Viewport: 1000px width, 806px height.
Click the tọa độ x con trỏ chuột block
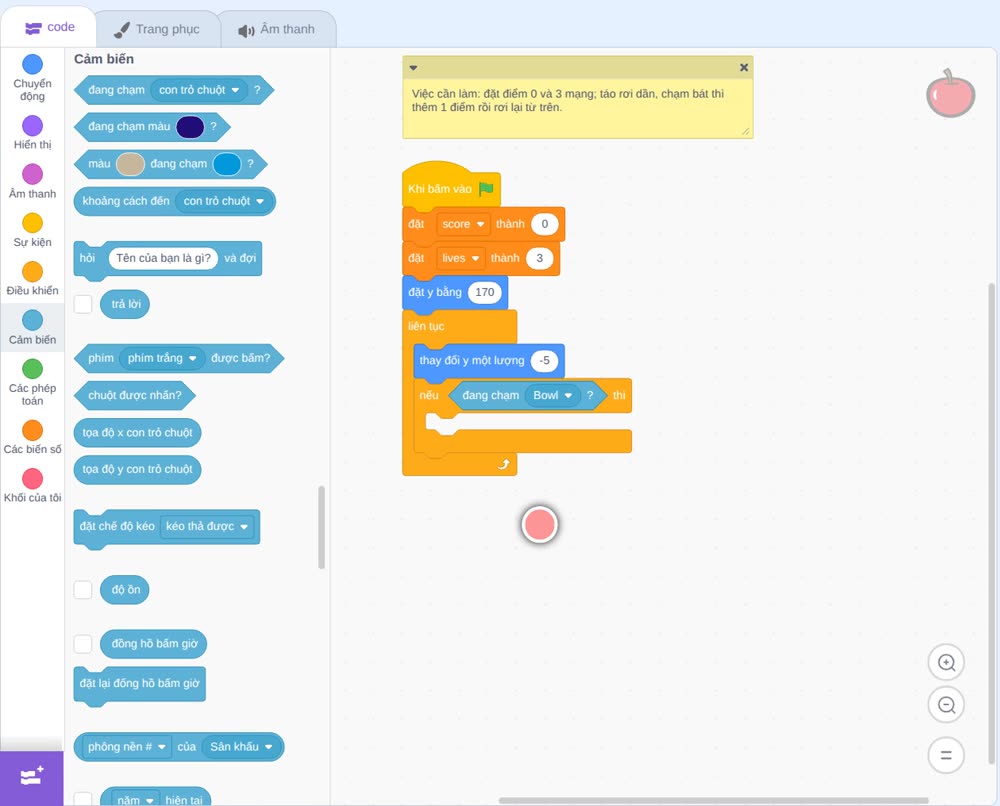[137, 432]
